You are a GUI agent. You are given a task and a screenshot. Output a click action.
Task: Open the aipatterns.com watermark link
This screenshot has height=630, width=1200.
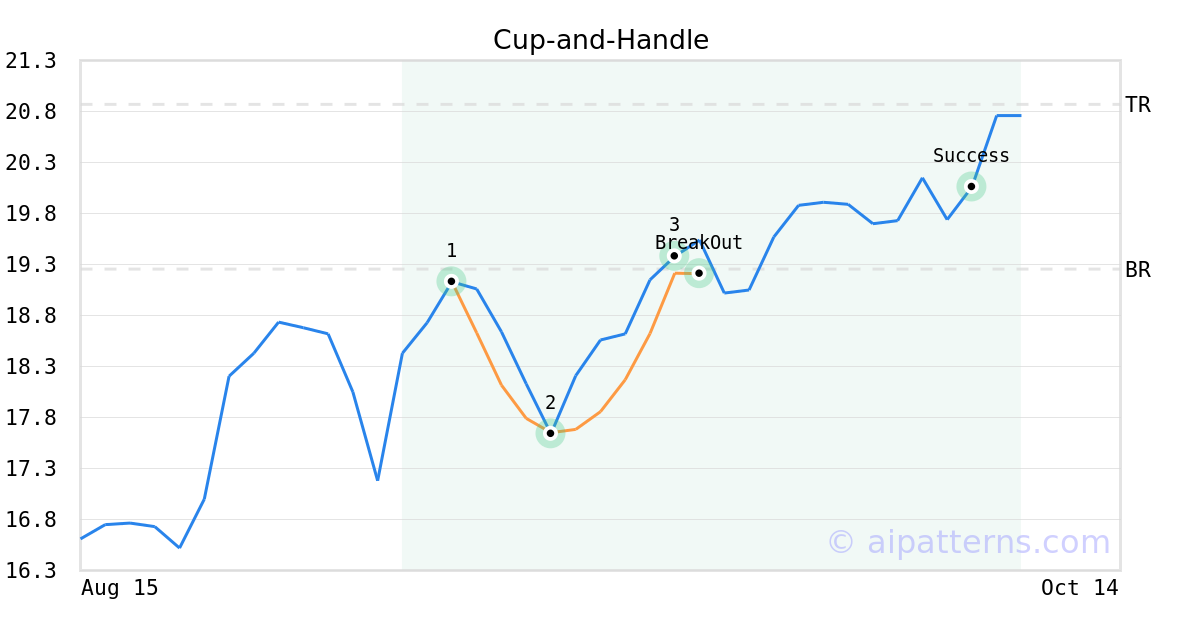click(968, 542)
